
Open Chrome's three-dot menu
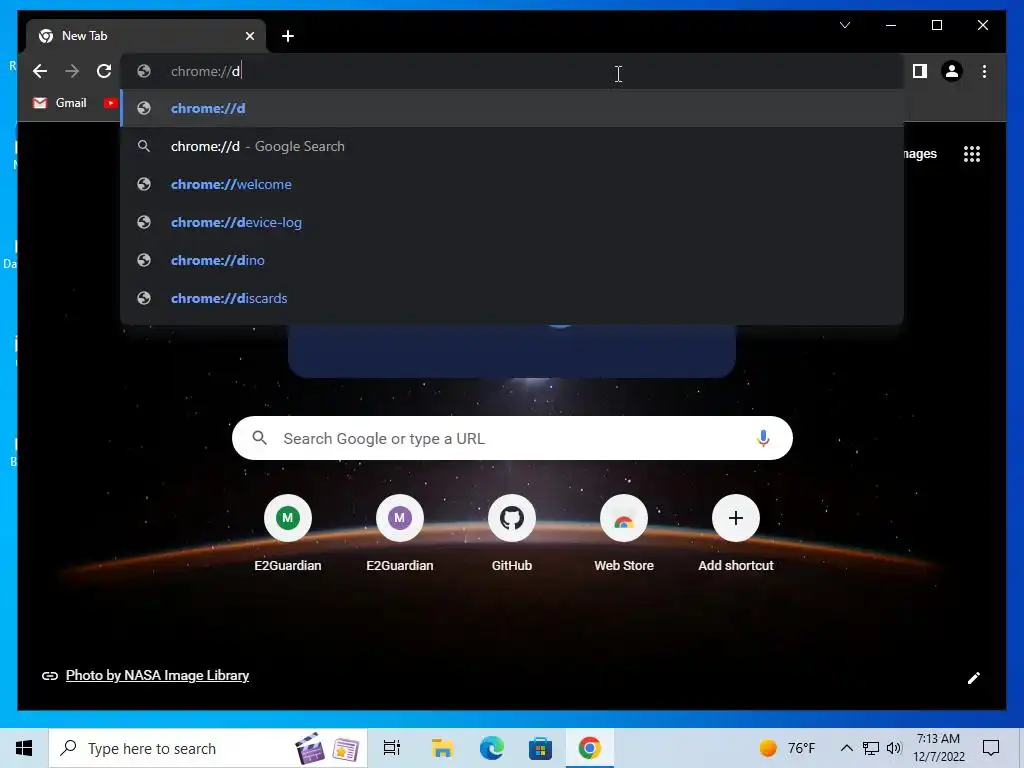click(984, 71)
